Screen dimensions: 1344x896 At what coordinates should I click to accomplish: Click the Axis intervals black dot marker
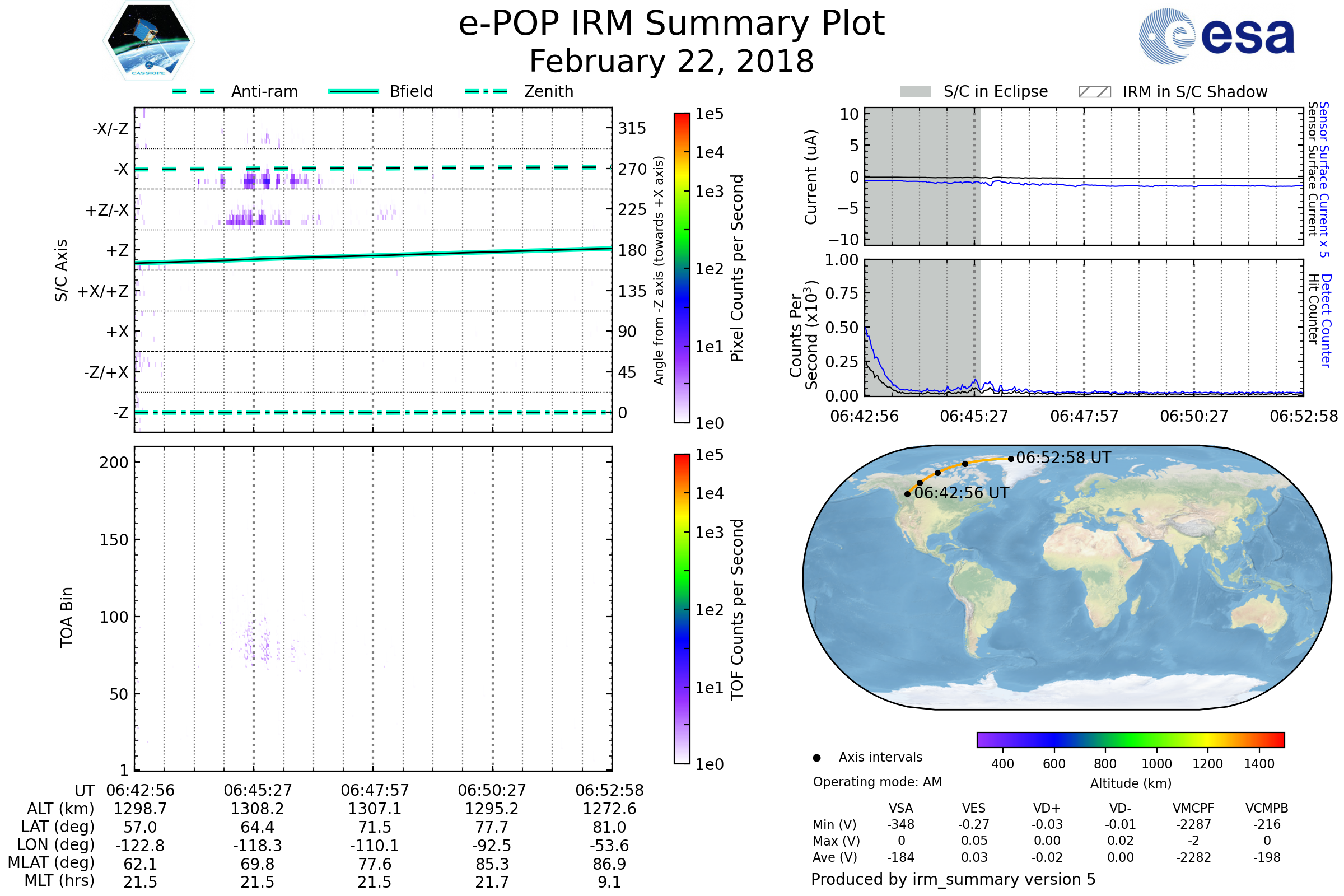816,758
